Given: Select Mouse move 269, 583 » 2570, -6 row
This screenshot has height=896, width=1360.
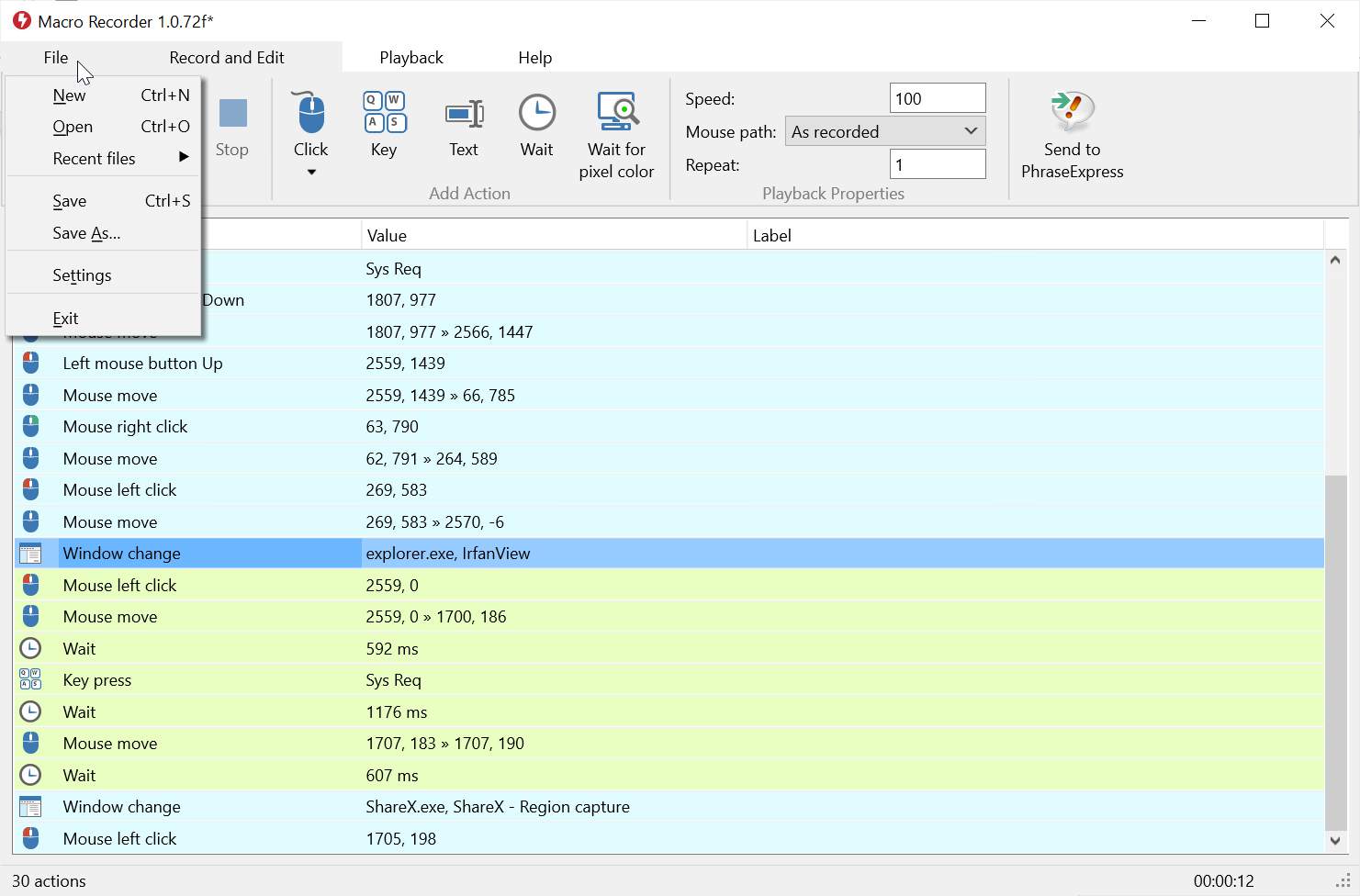Looking at the screenshot, I should 669,522.
